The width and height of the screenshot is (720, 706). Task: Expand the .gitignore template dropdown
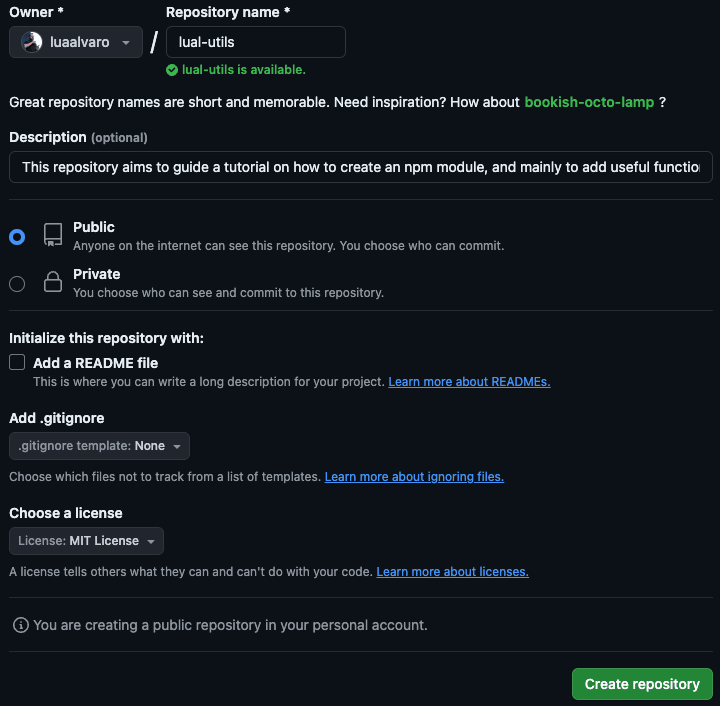pos(99,446)
